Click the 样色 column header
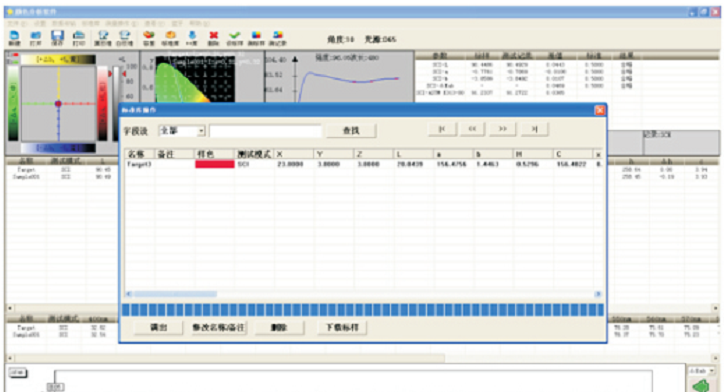The height and width of the screenshot is (392, 724). 215,154
